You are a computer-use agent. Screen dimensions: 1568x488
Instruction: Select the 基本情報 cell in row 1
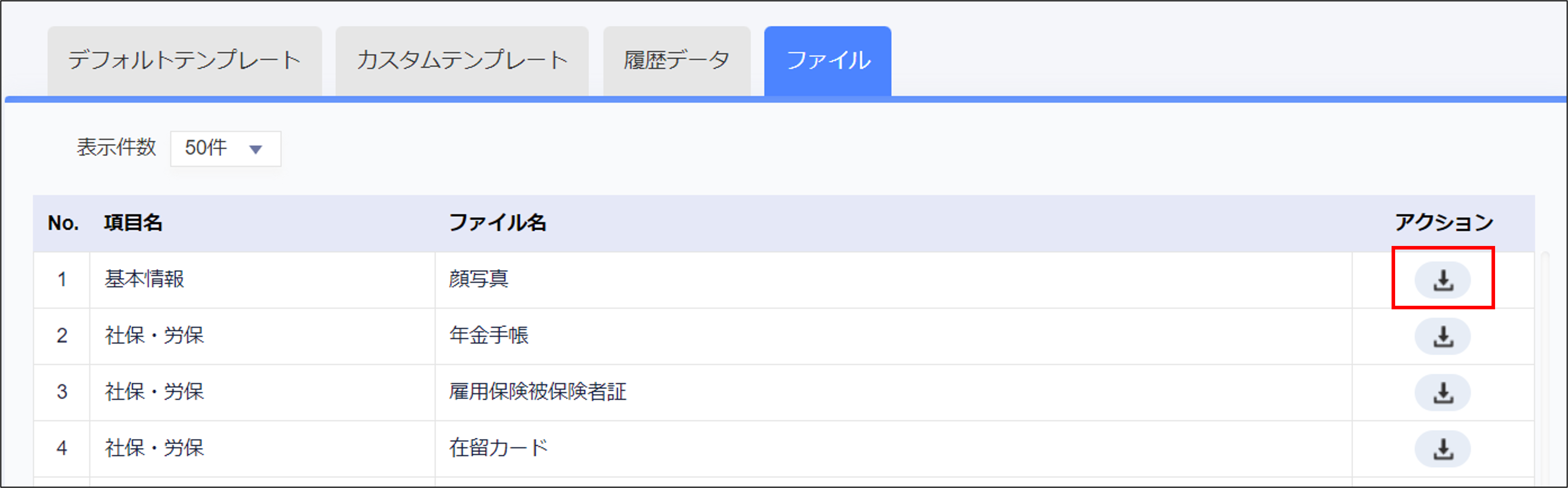click(144, 280)
